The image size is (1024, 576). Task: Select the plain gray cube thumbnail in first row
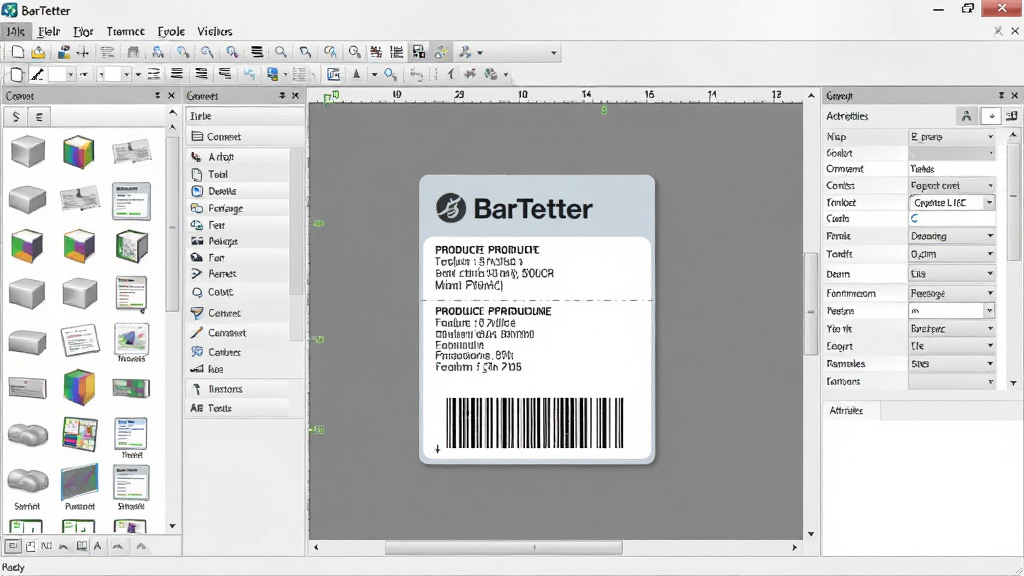(x=28, y=152)
